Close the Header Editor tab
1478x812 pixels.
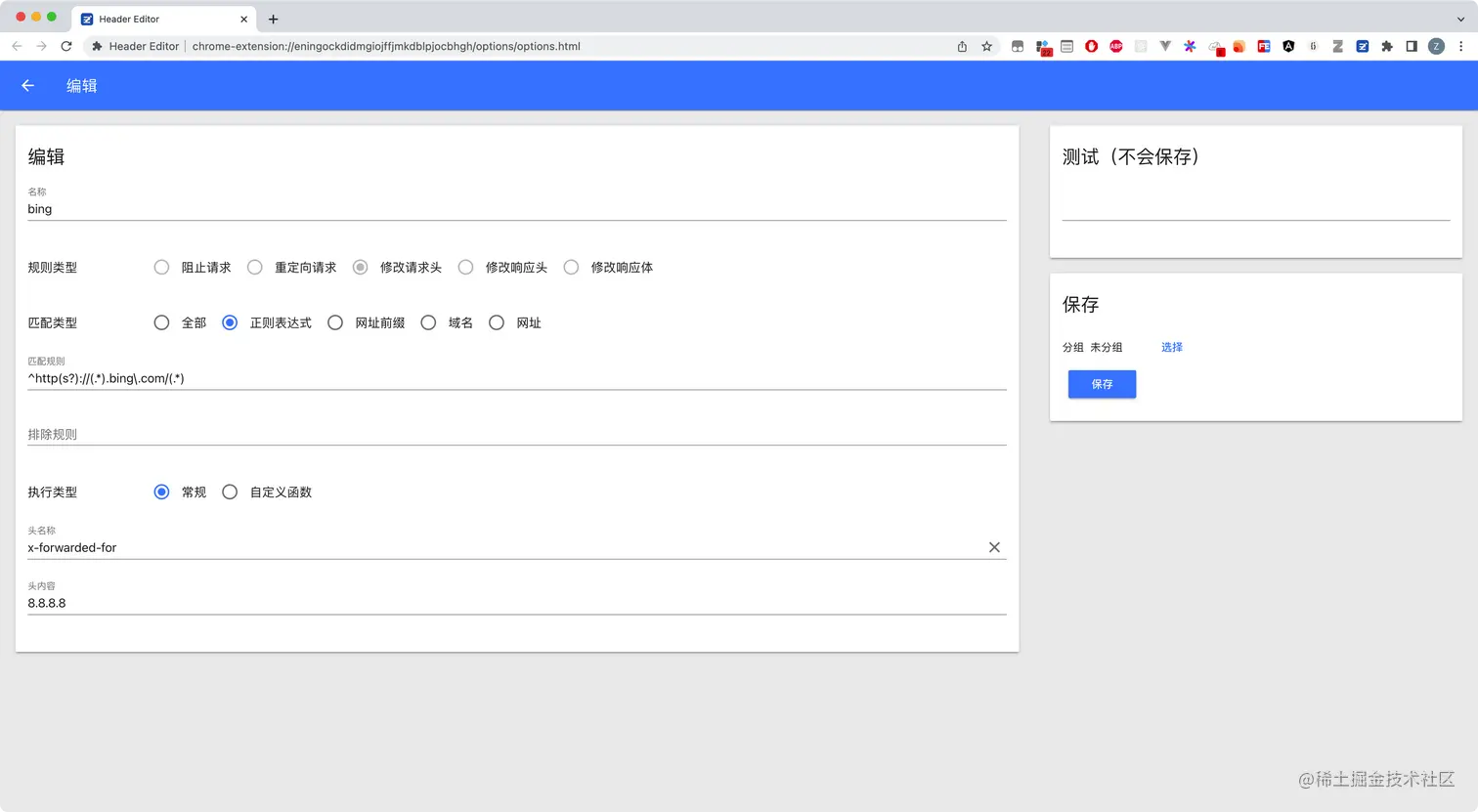[x=243, y=19]
